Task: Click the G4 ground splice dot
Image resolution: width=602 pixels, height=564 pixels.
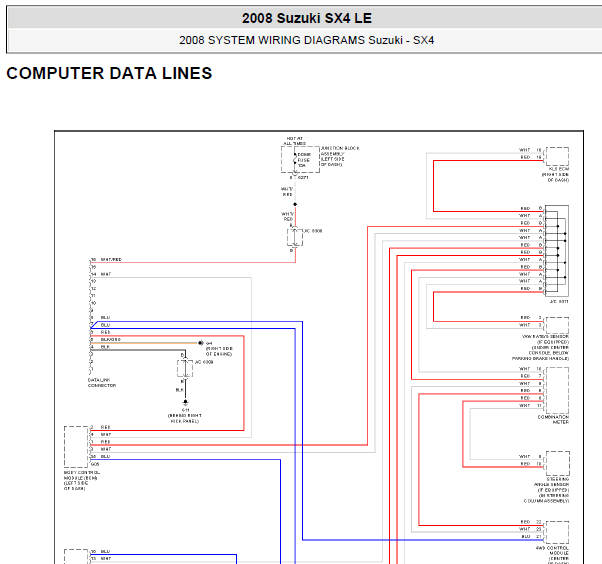Action: 200,343
